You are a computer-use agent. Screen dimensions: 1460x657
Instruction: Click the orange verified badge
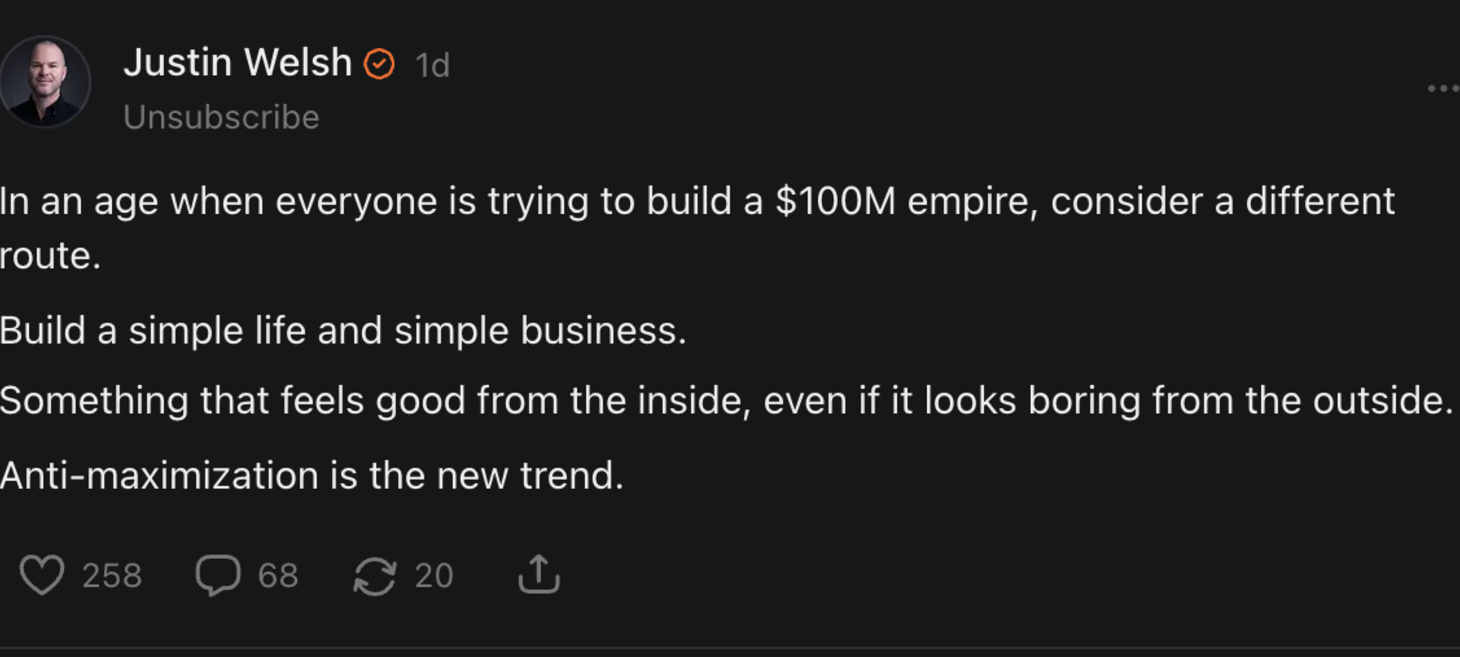click(x=378, y=62)
